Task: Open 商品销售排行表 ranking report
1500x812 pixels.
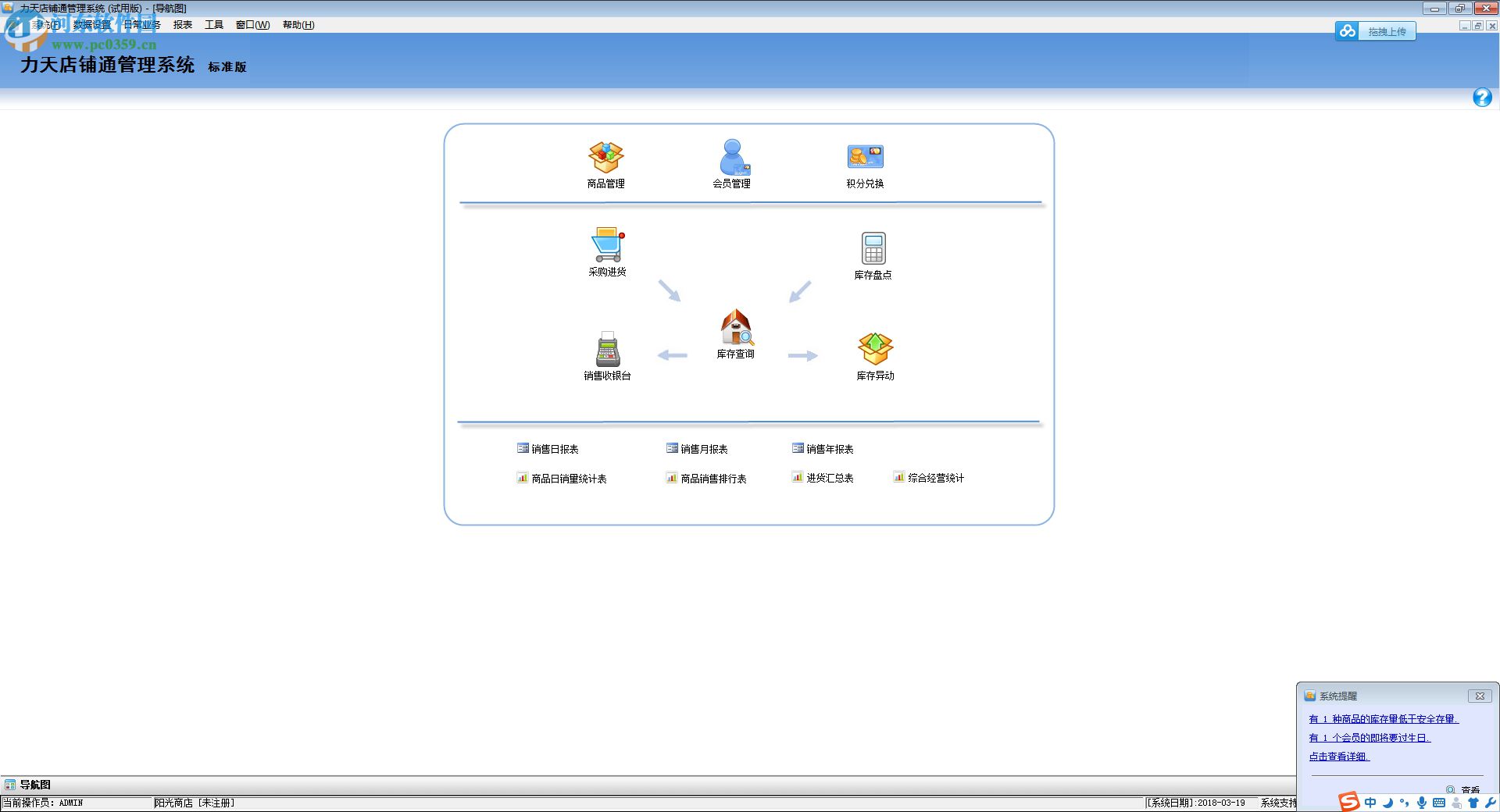Action: tap(706, 479)
